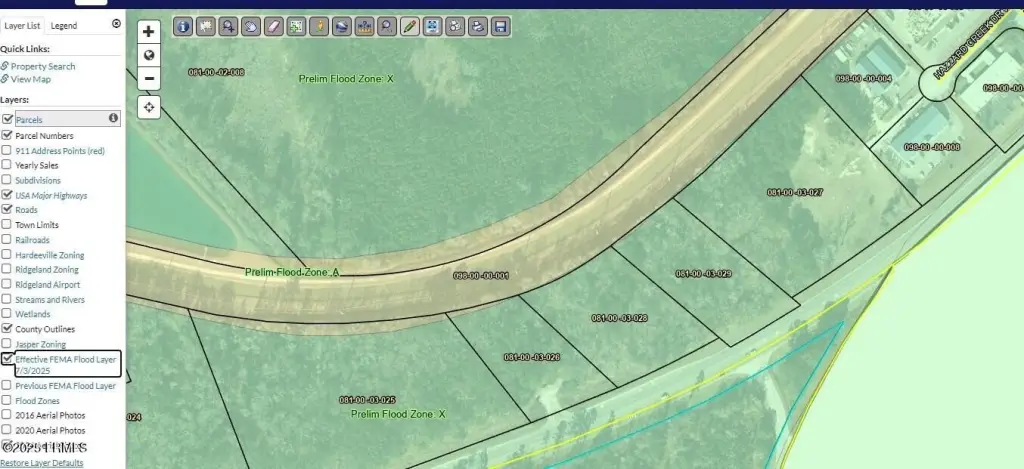This screenshot has width=1024, height=469.
Task: Open the Property Search link
Action: 43,66
